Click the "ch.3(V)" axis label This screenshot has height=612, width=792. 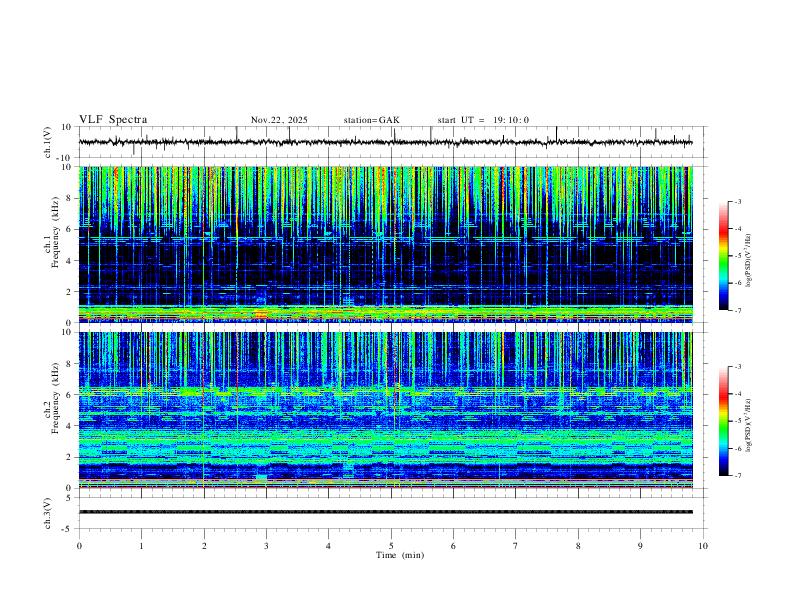[x=48, y=513]
